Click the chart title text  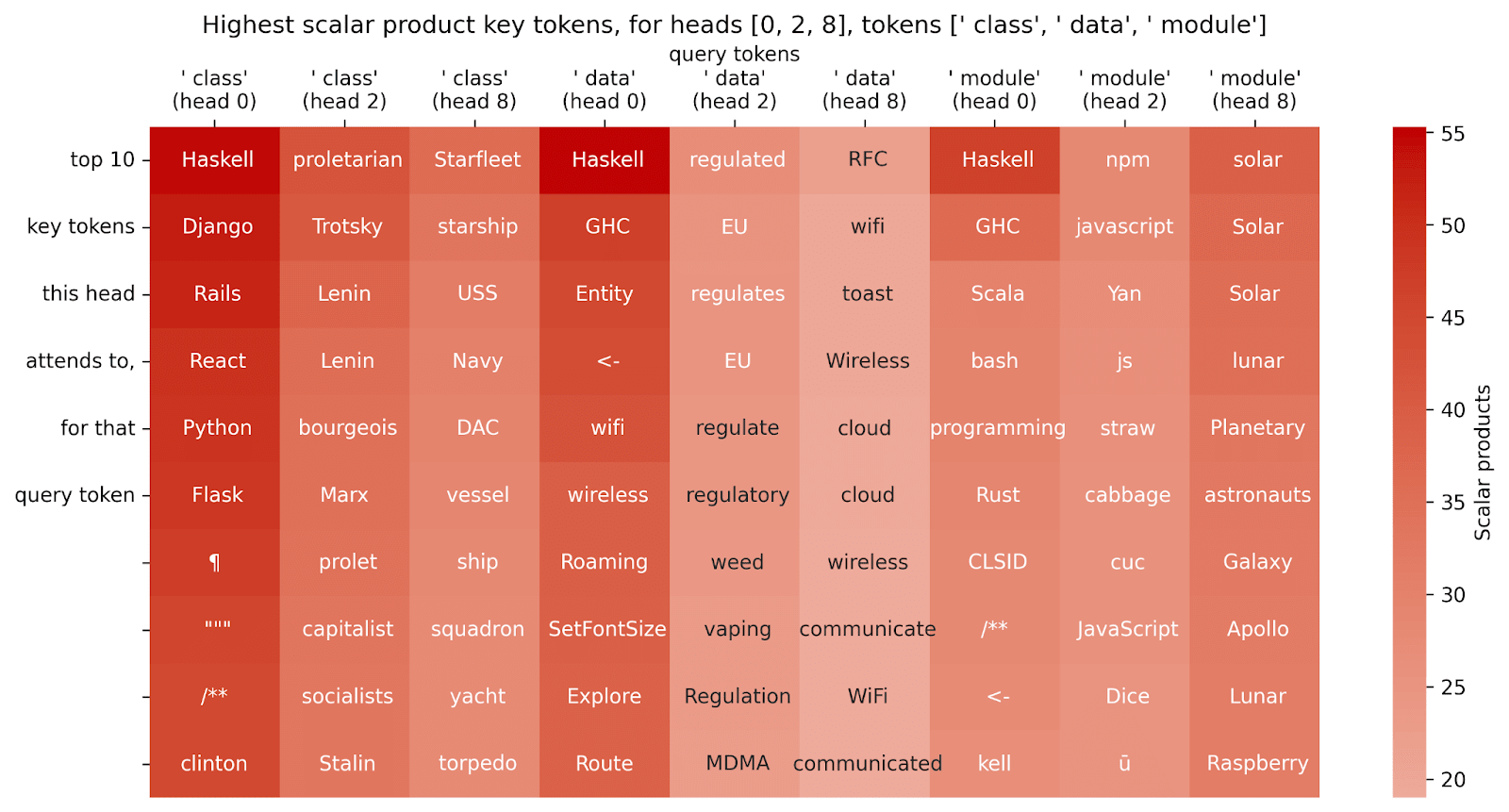tap(735, 25)
